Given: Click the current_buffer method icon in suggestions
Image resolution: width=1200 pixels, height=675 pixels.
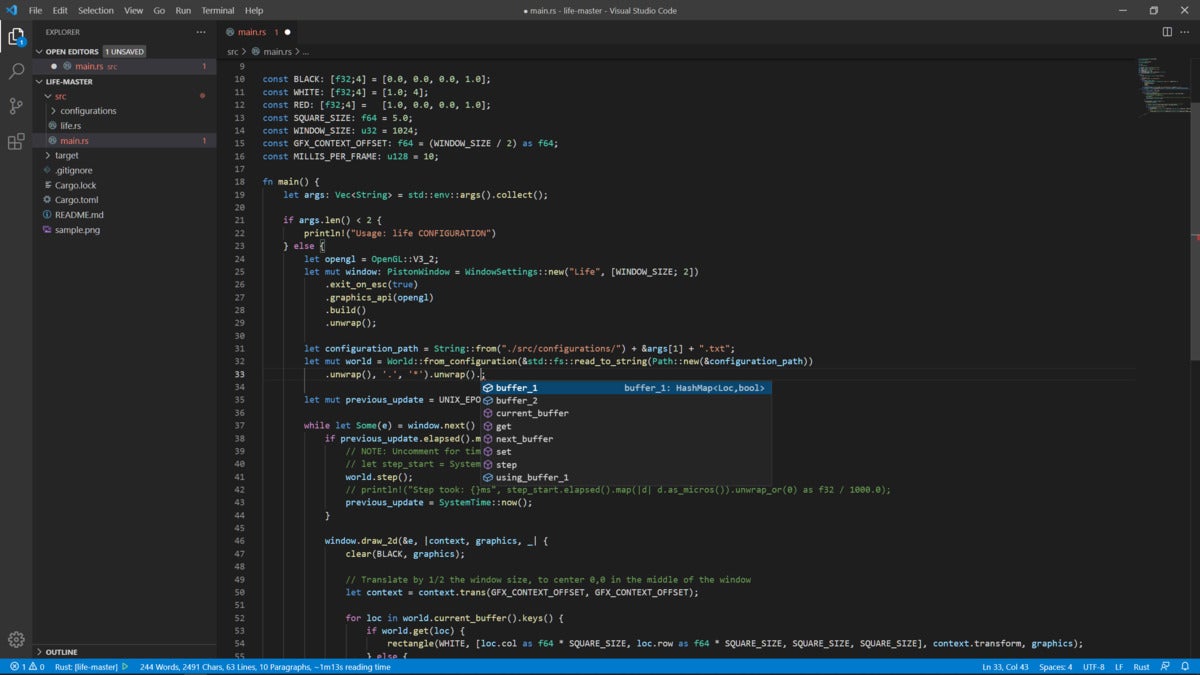Looking at the screenshot, I should [488, 413].
